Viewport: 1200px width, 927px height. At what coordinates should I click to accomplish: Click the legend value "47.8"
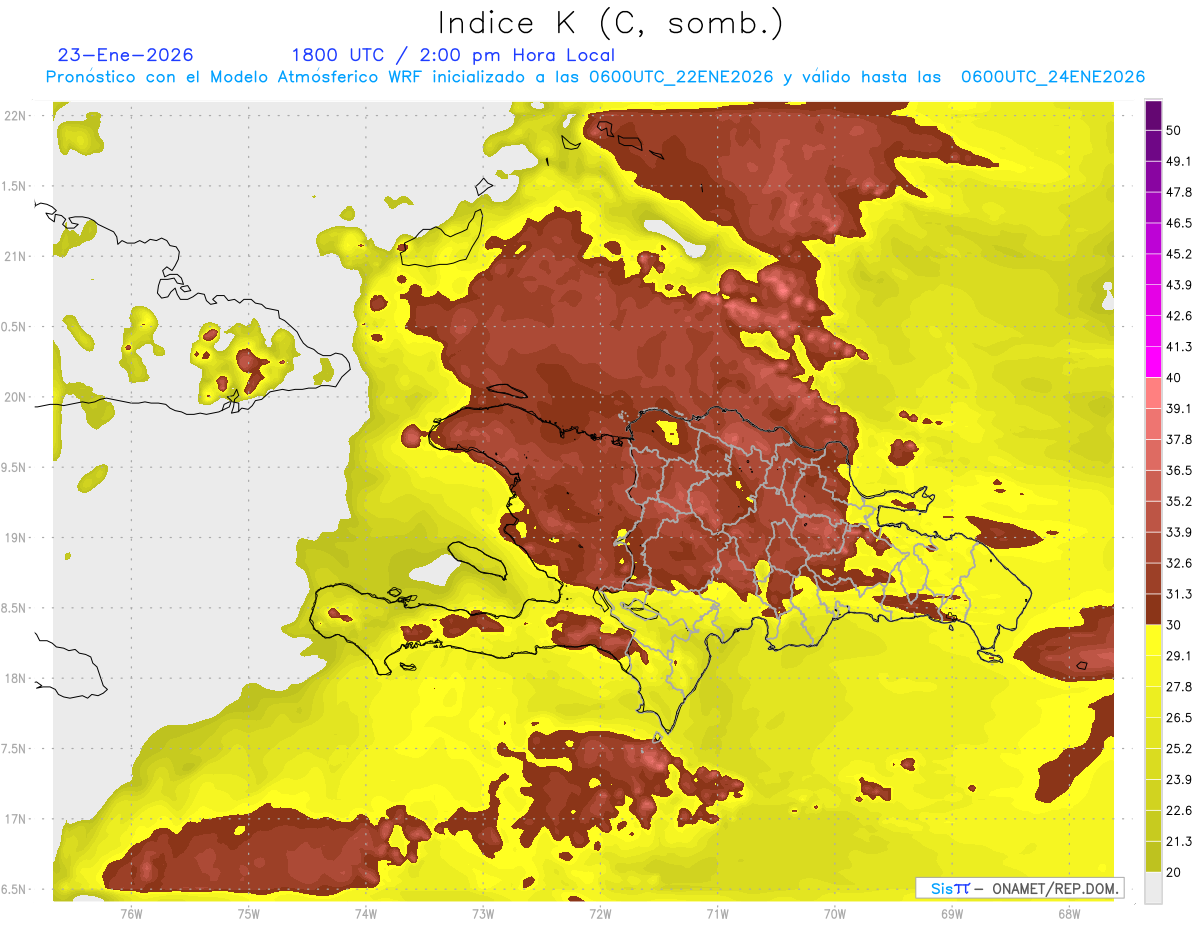pos(1179,192)
